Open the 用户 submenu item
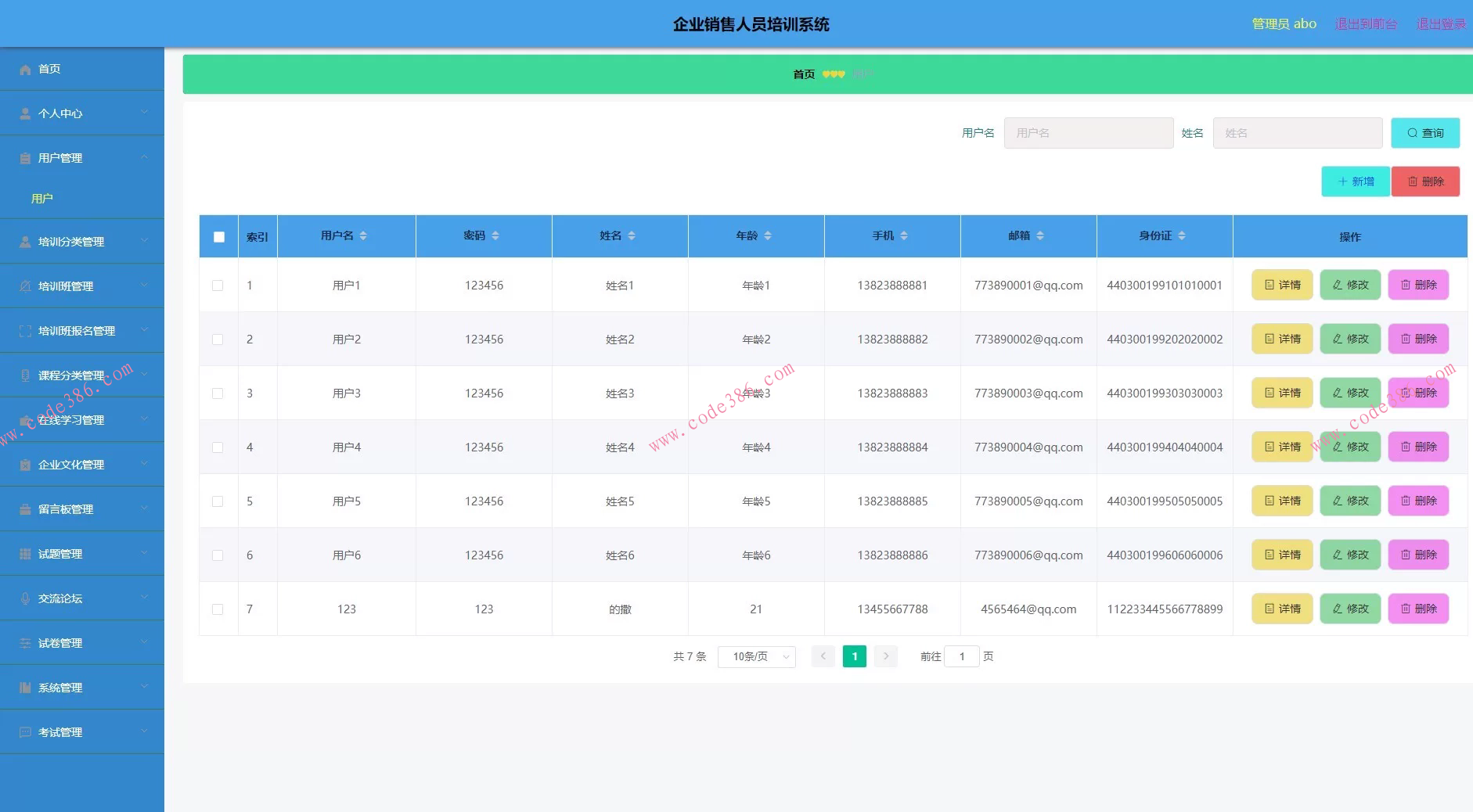The width and height of the screenshot is (1473, 812). click(x=42, y=199)
